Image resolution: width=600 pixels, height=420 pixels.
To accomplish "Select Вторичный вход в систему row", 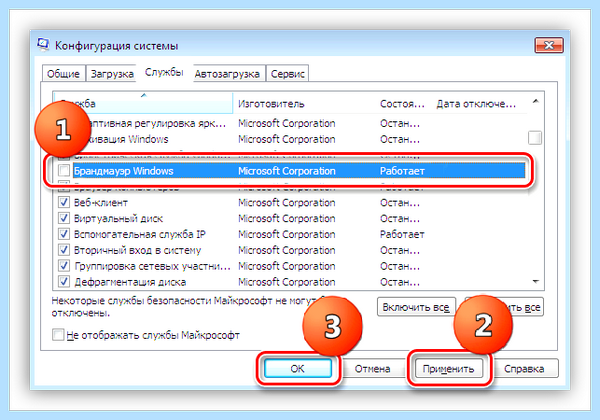I will tap(291, 250).
